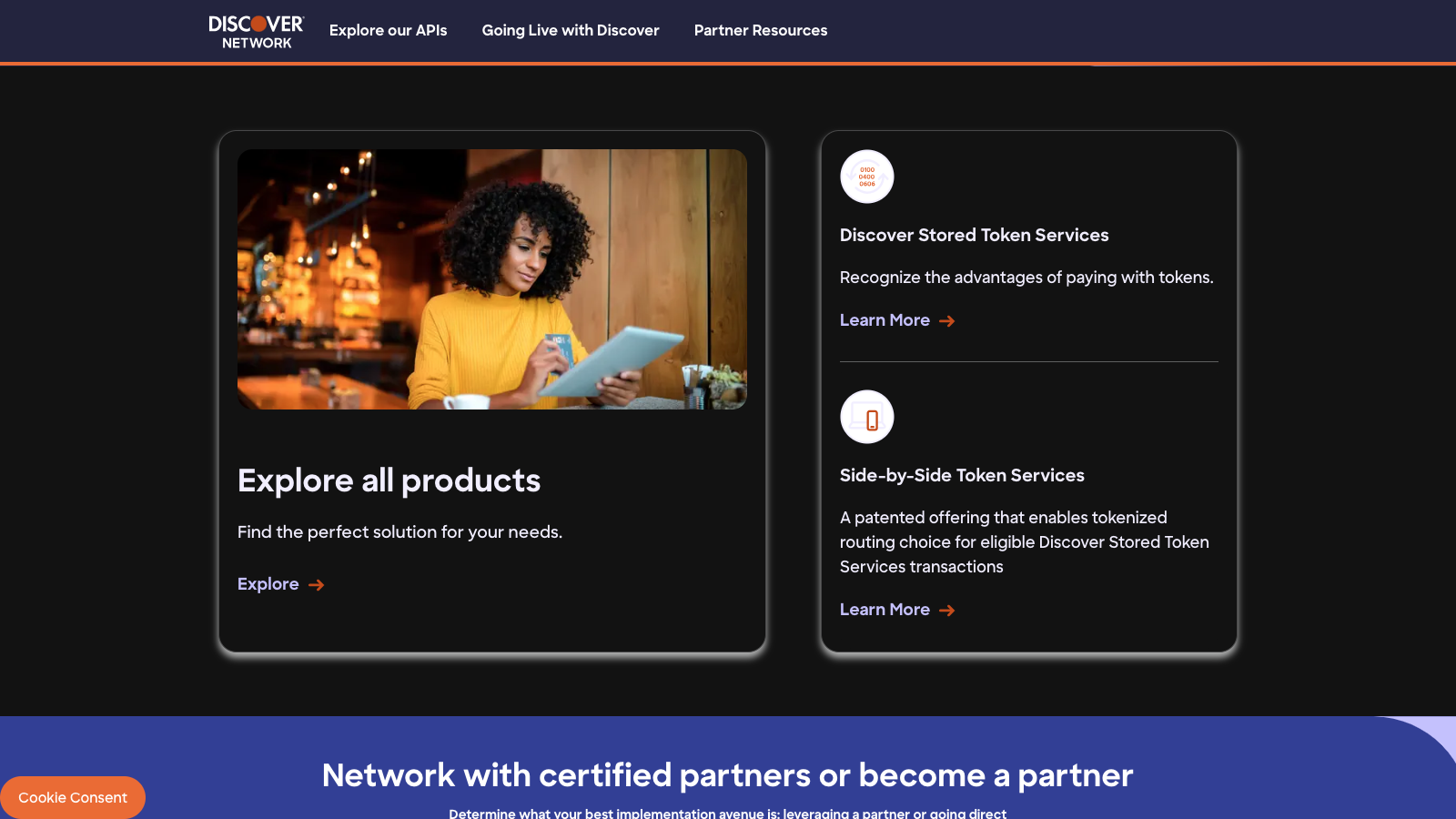
Task: Click the orange arrow beside Explore
Action: 317,585
